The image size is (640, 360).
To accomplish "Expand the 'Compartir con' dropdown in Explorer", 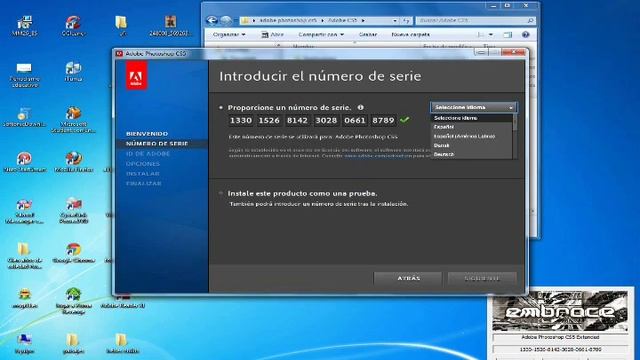I will point(321,35).
